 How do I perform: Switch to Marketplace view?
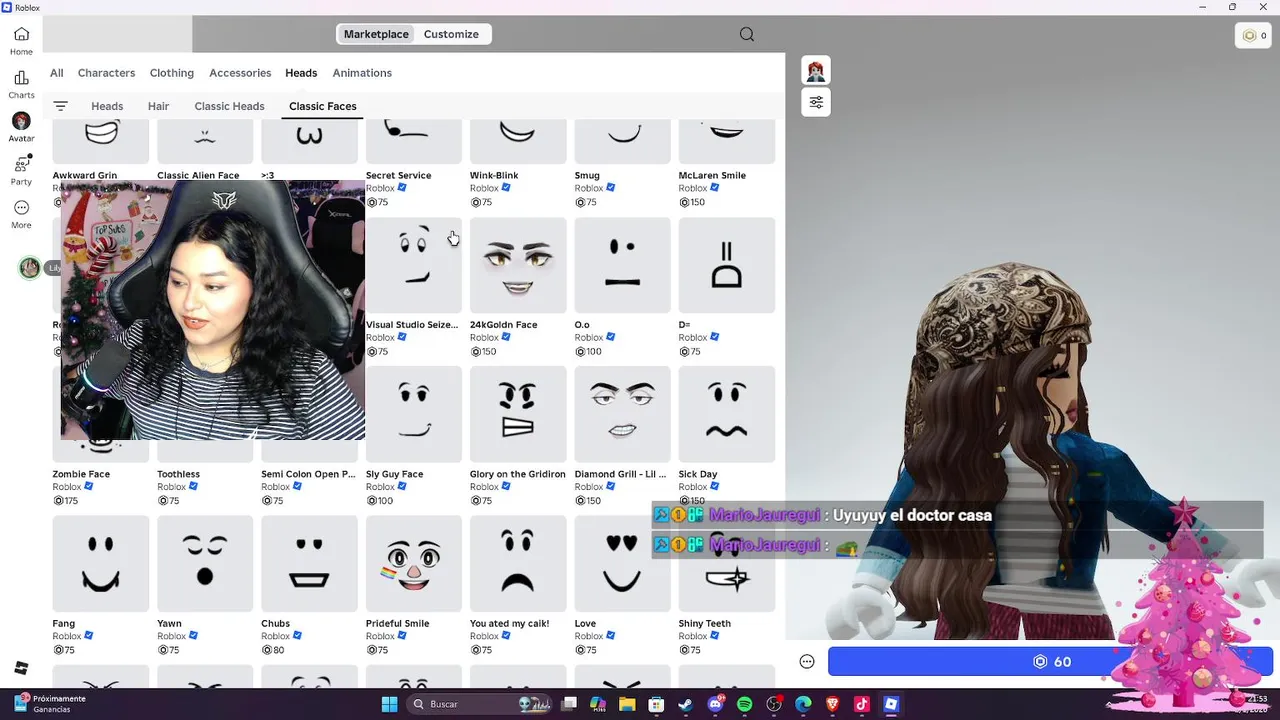pyautogui.click(x=376, y=34)
